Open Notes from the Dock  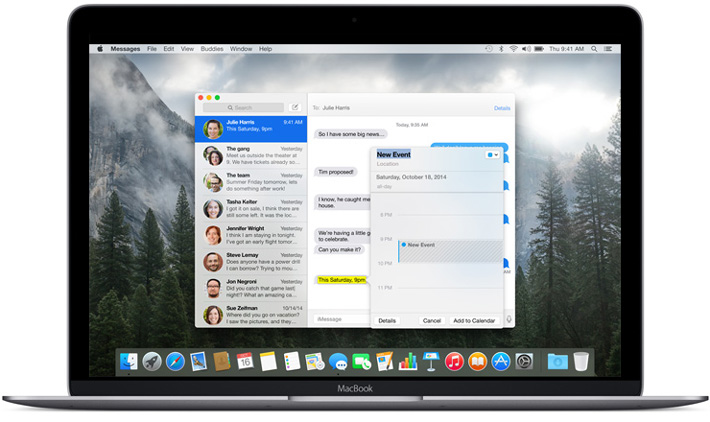click(268, 362)
